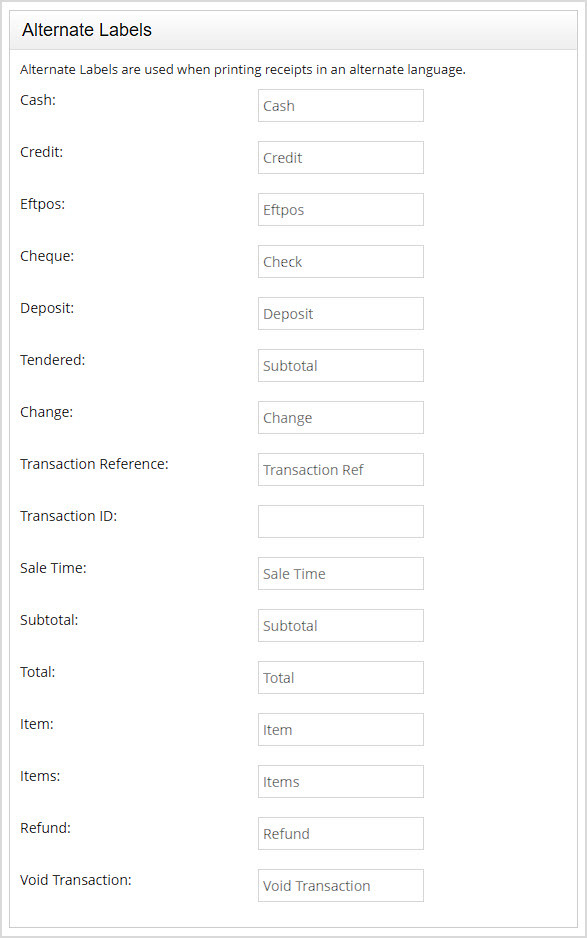Click the Refund input field

340,833
